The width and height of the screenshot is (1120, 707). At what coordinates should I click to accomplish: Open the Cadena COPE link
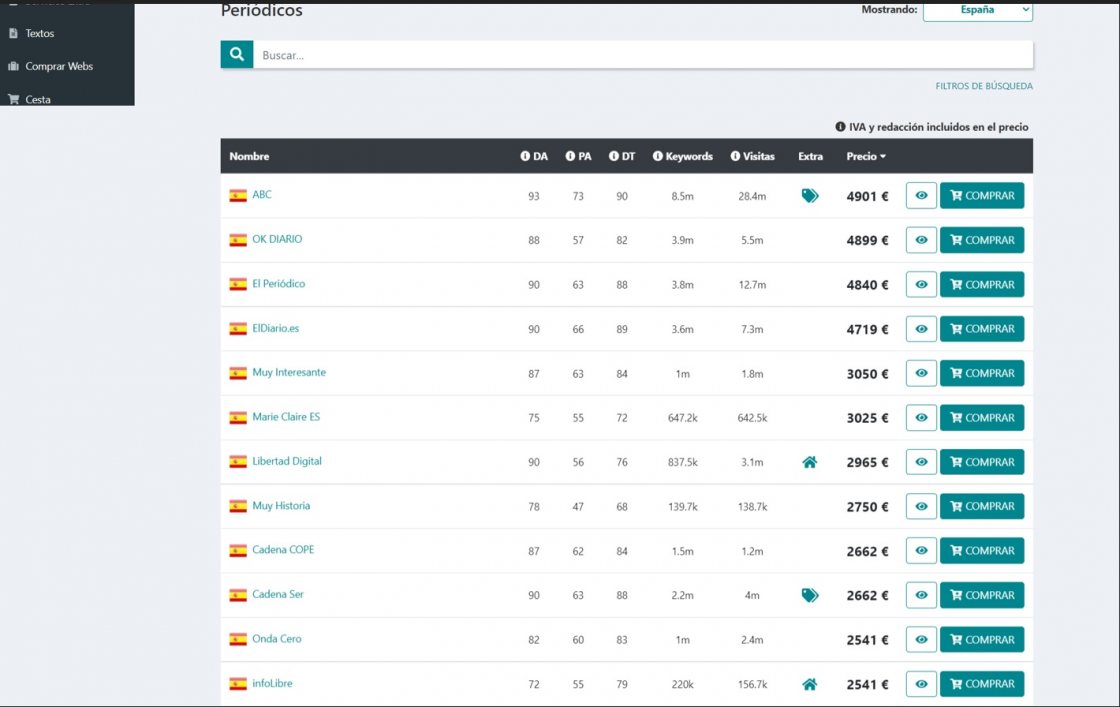(x=283, y=550)
